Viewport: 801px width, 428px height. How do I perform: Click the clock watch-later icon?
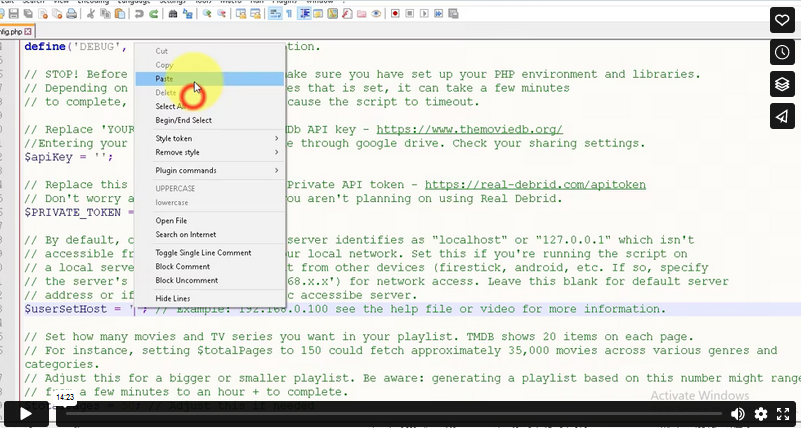781,52
